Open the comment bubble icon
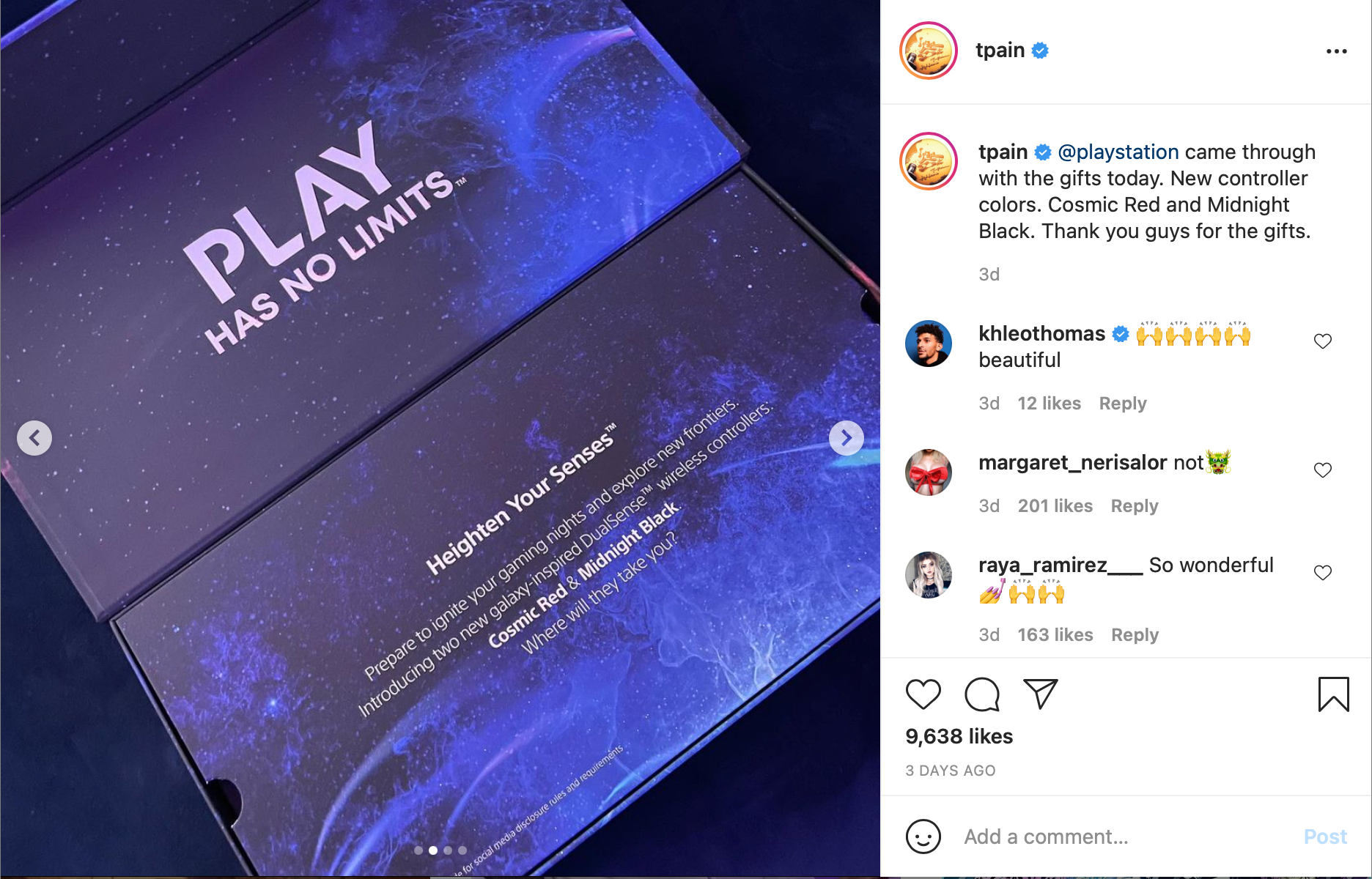Image resolution: width=1372 pixels, height=879 pixels. pos(982,694)
